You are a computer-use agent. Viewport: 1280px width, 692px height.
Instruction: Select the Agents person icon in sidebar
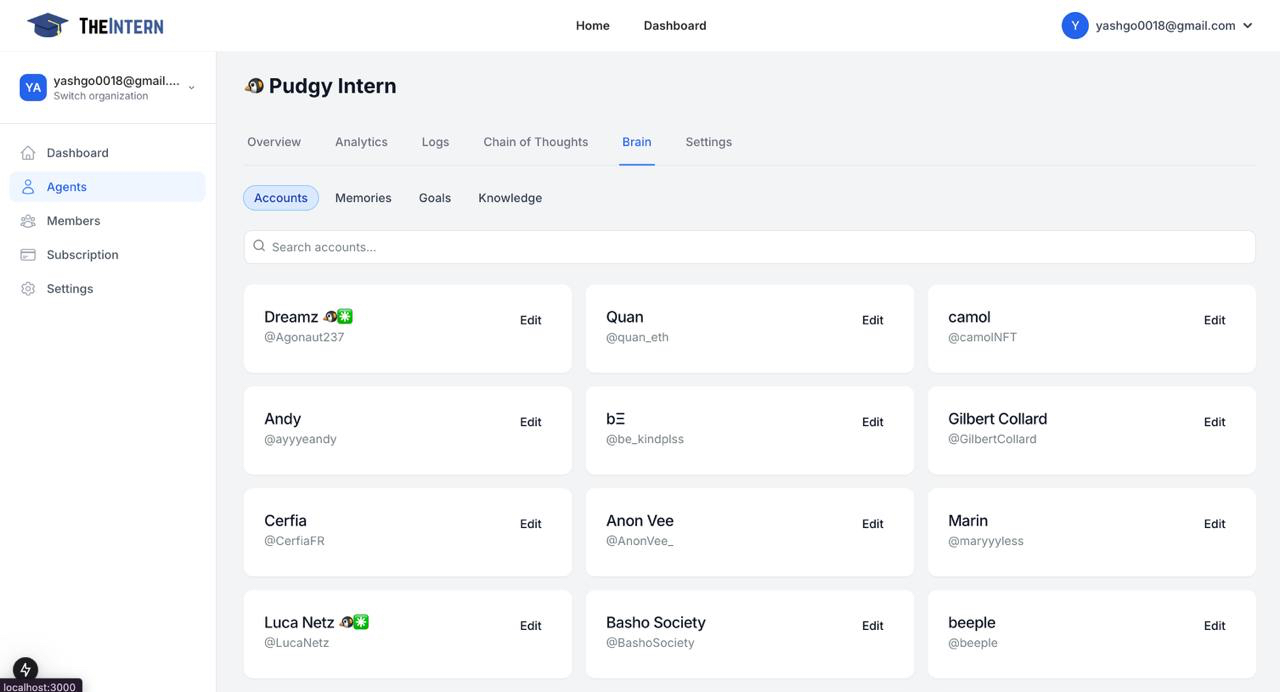[28, 186]
